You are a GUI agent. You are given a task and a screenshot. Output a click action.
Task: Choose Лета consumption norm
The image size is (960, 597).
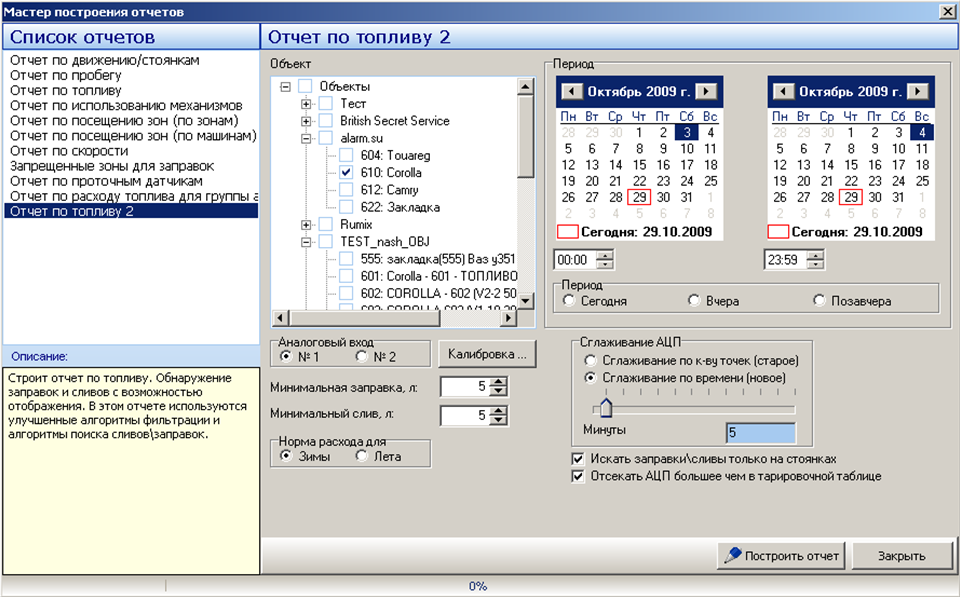(362, 456)
